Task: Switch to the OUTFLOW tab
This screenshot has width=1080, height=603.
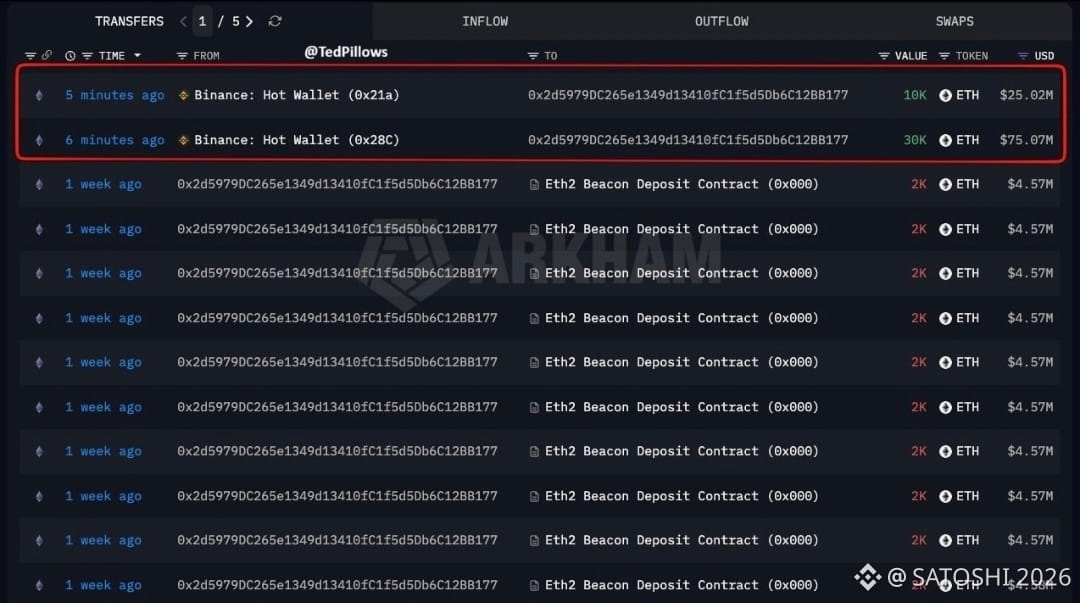Action: pyautogui.click(x=721, y=21)
